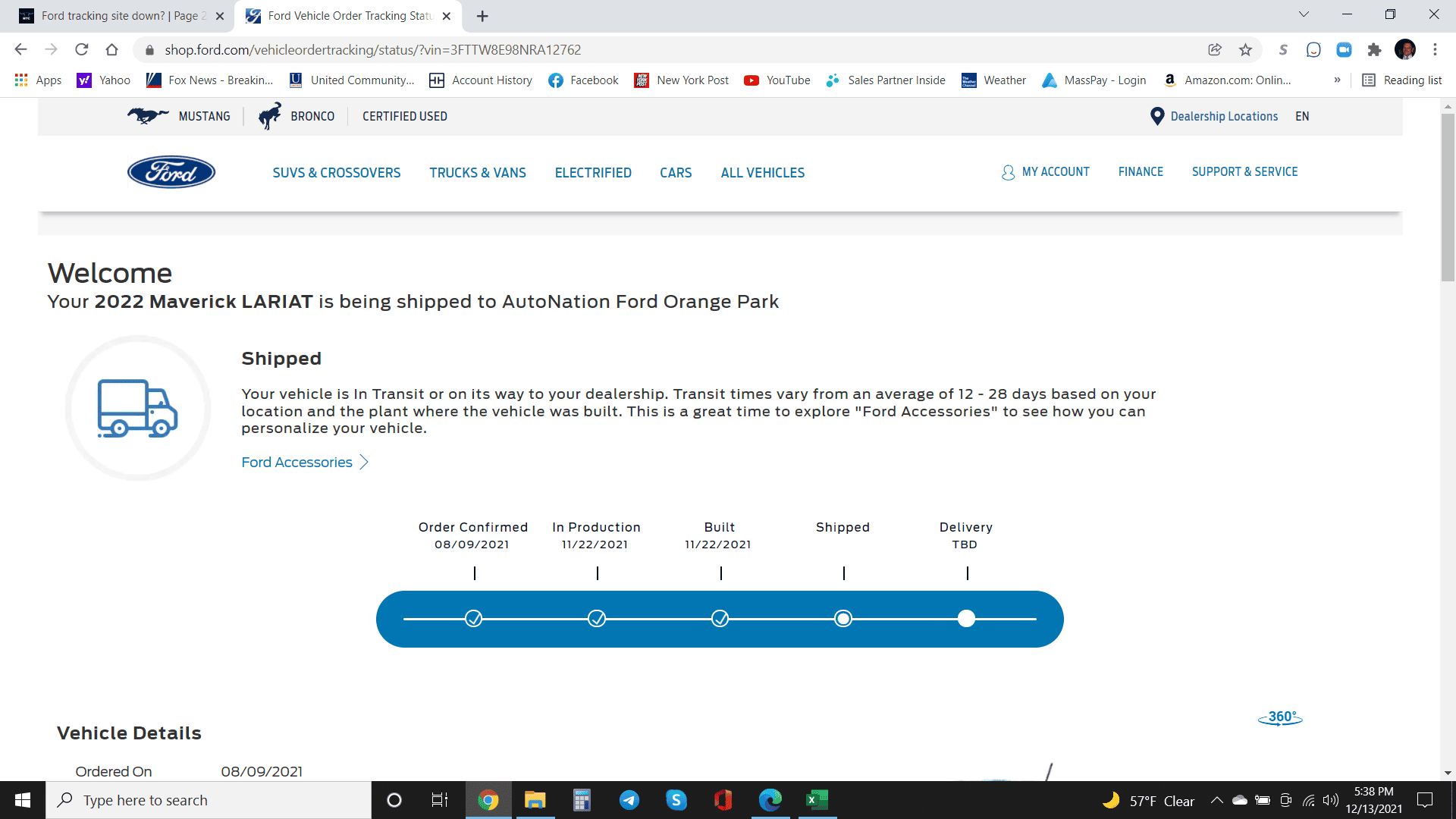This screenshot has width=1456, height=819.
Task: Open the SUVs & Crossovers menu
Action: (x=337, y=173)
